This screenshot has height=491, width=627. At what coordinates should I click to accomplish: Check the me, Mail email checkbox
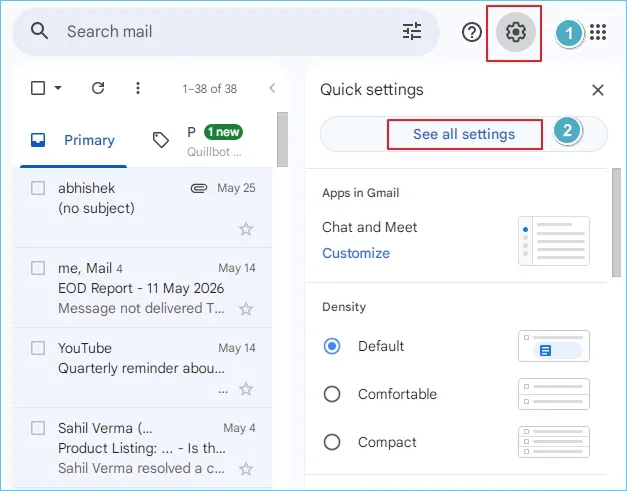pos(38,268)
